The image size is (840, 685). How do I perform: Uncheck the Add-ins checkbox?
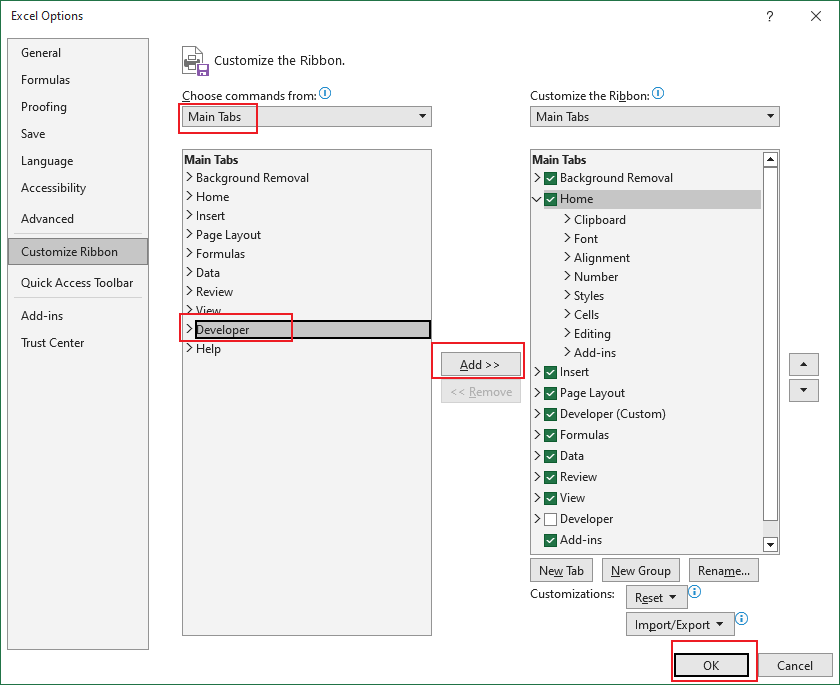551,540
